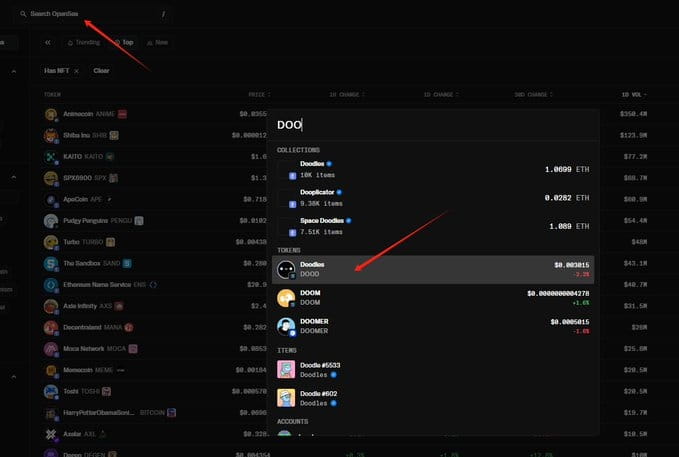
Task: Click the DOOMER token avatar icon
Action: tap(286, 327)
